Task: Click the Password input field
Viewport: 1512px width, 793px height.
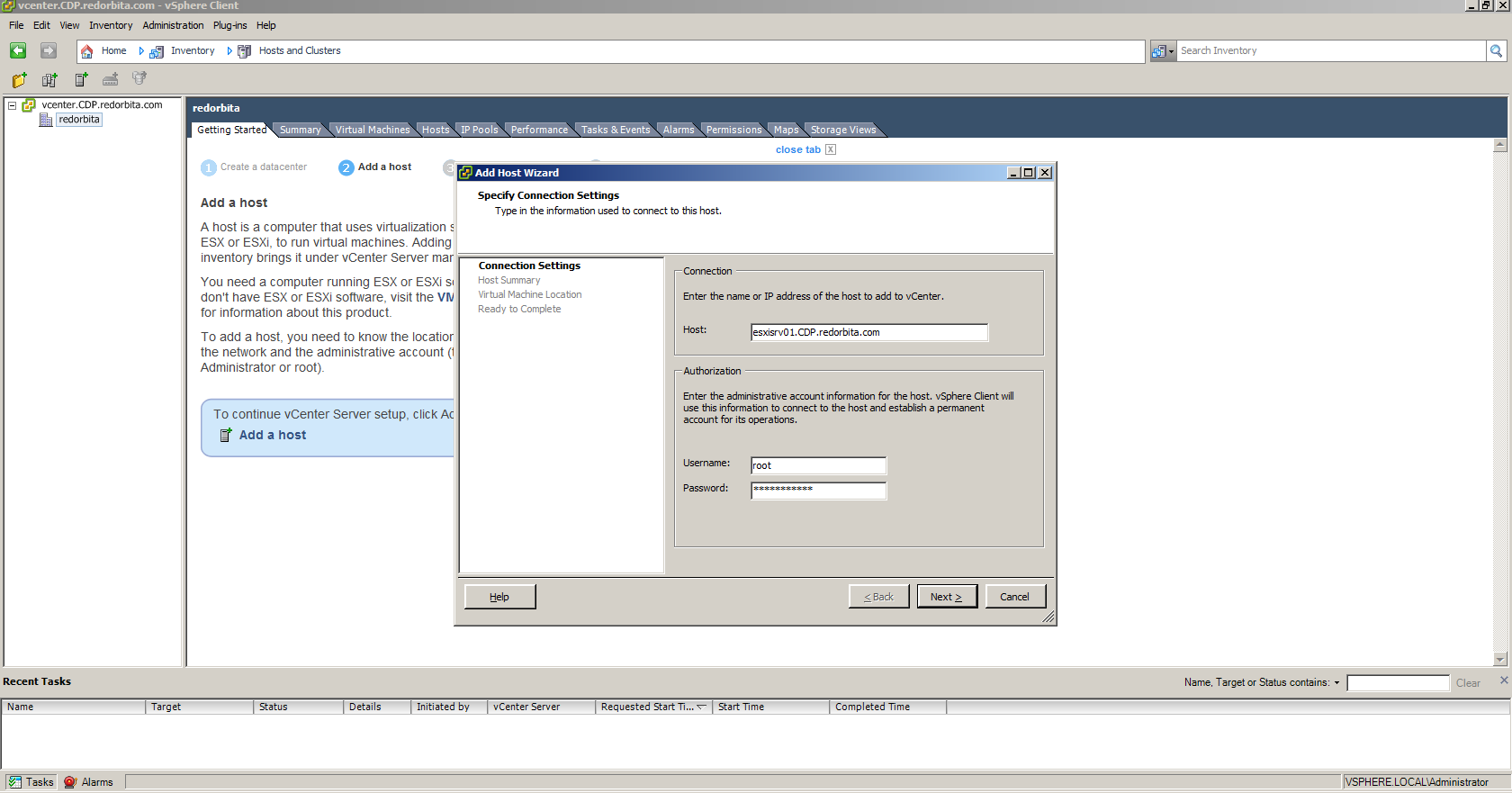Action: pos(818,490)
